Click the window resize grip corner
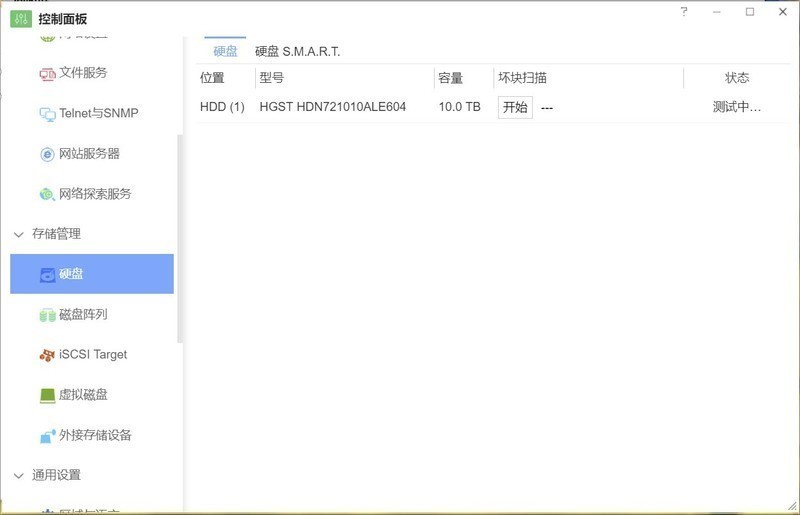Image resolution: width=800 pixels, height=515 pixels. (792, 506)
